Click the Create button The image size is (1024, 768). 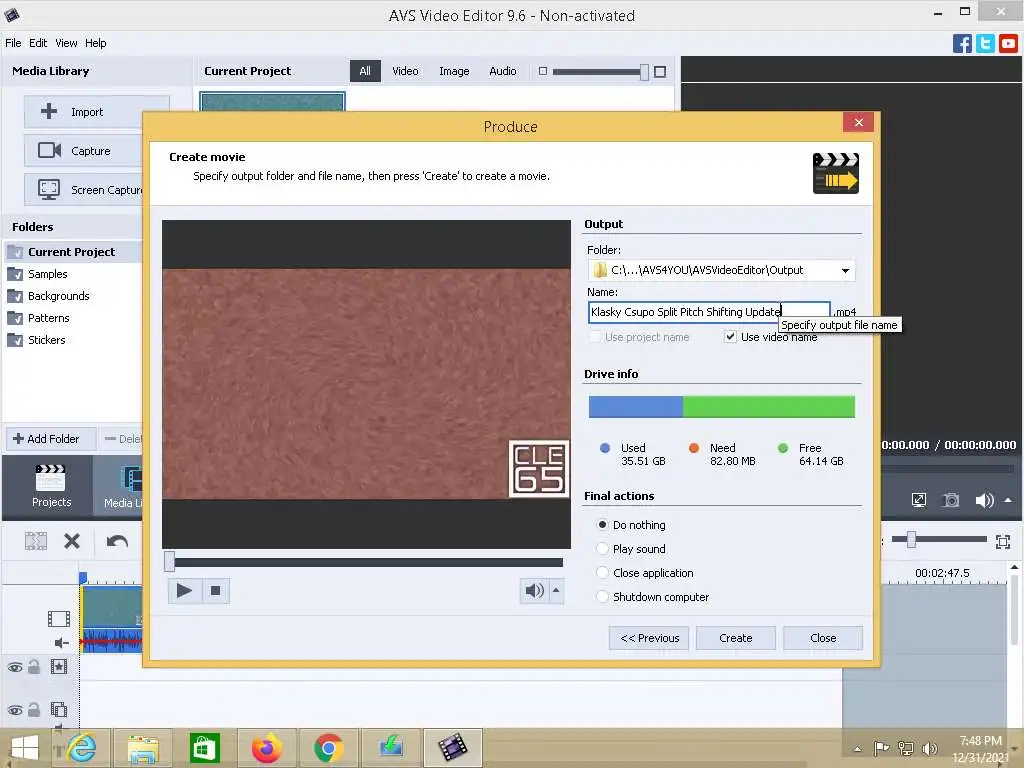pos(735,638)
